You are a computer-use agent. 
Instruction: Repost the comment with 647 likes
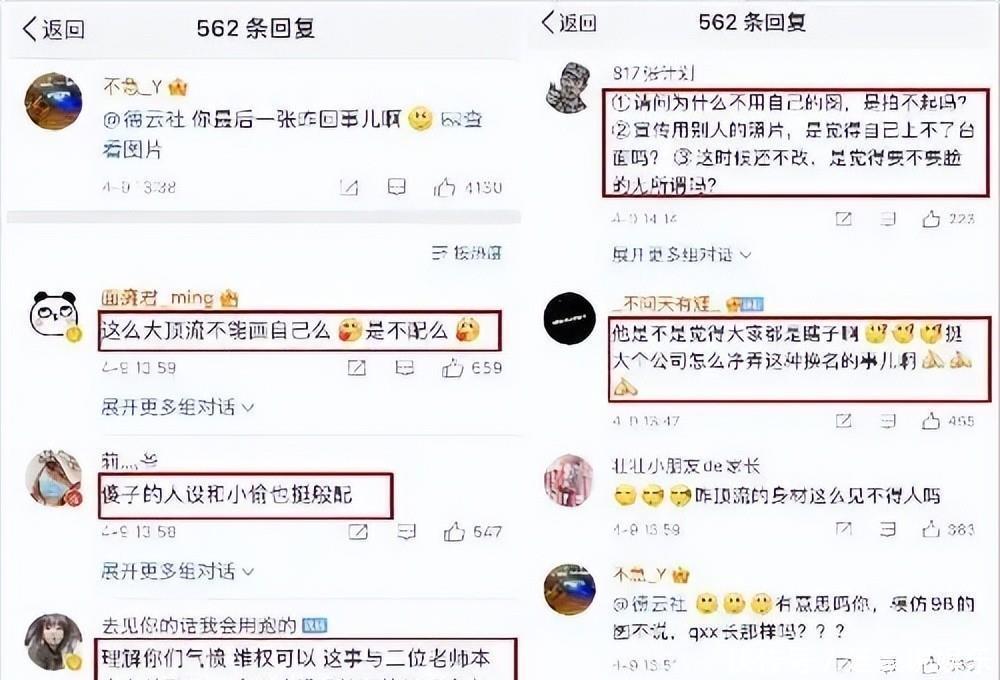[x=358, y=531]
